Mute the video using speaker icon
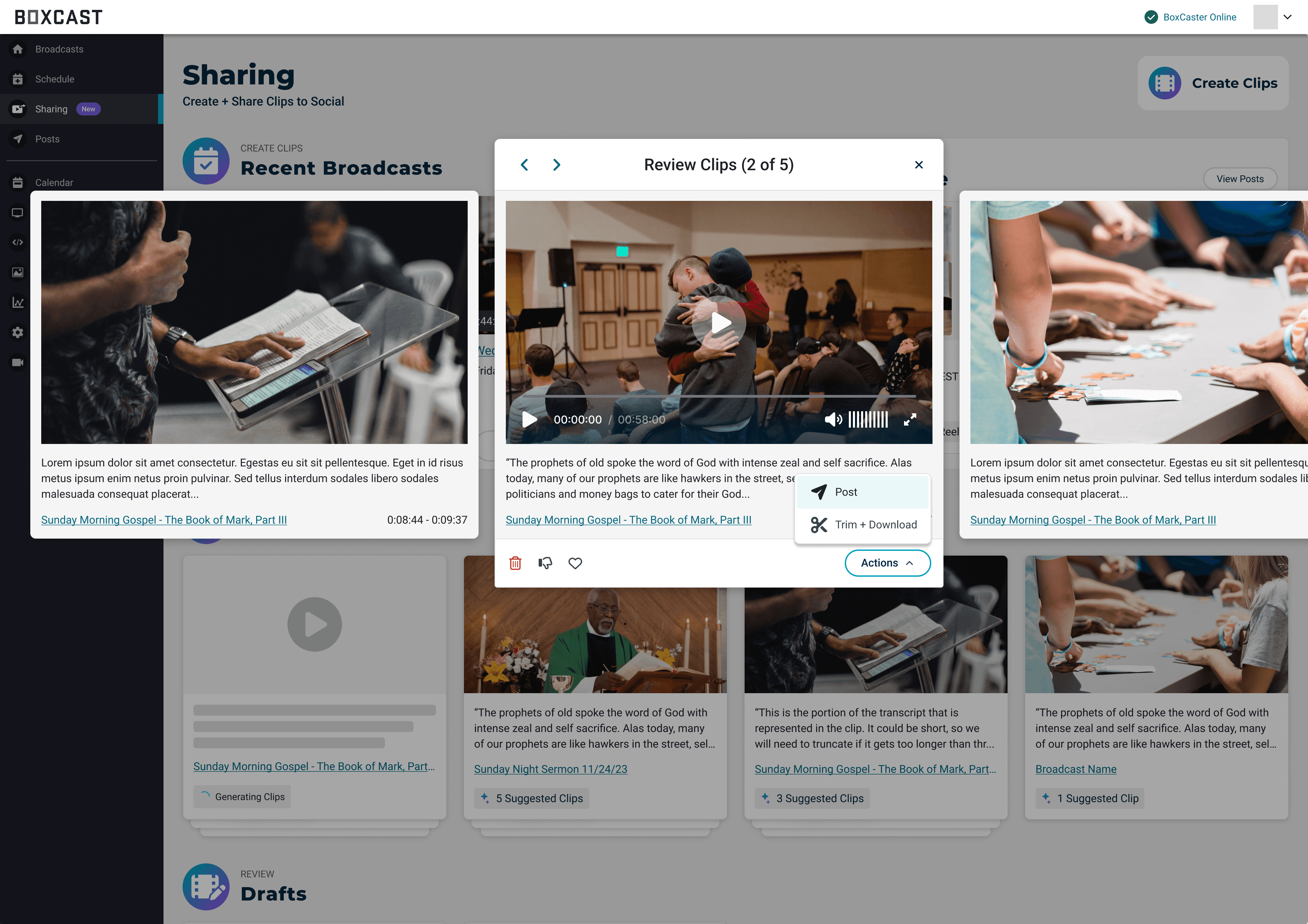This screenshot has height=924, width=1308. (833, 419)
